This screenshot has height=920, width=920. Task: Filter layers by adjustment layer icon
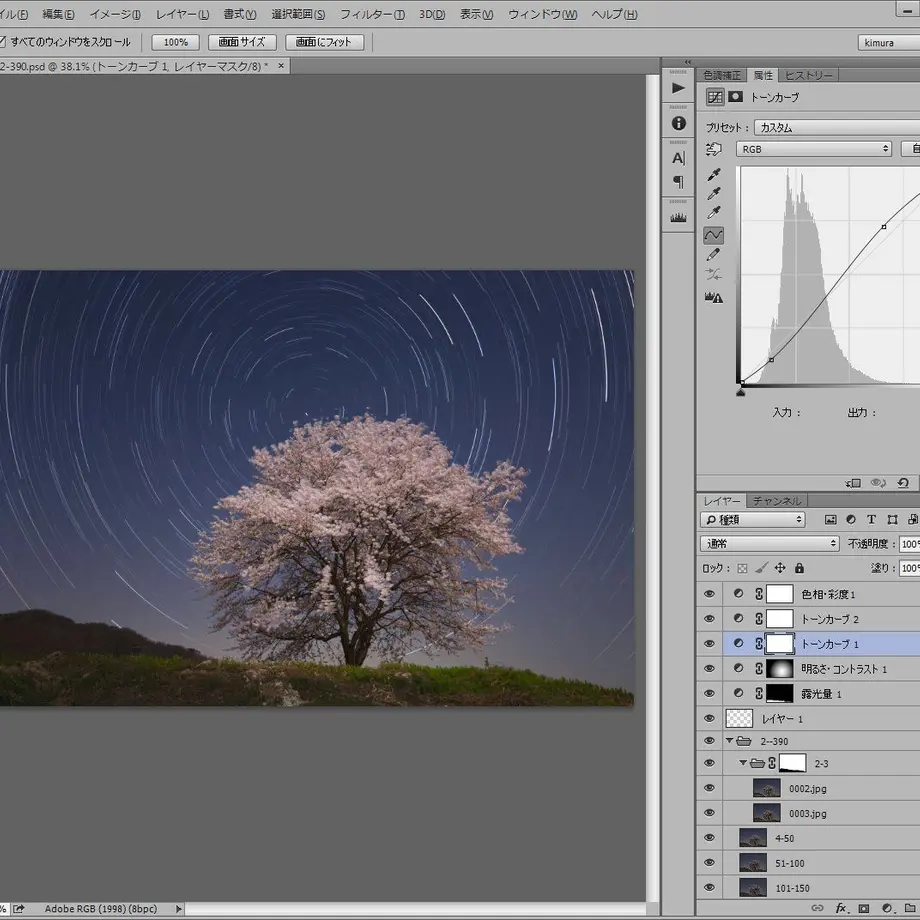tap(851, 519)
